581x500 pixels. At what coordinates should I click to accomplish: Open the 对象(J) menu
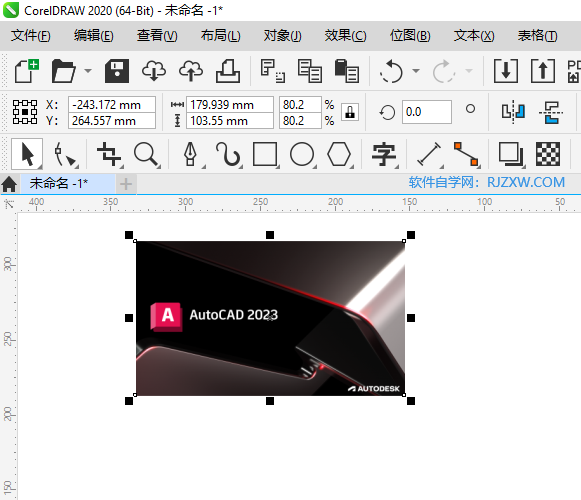click(x=282, y=36)
